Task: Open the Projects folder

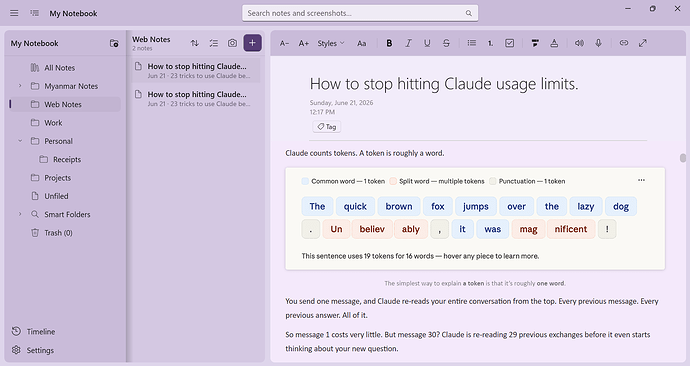Action: (x=65, y=178)
